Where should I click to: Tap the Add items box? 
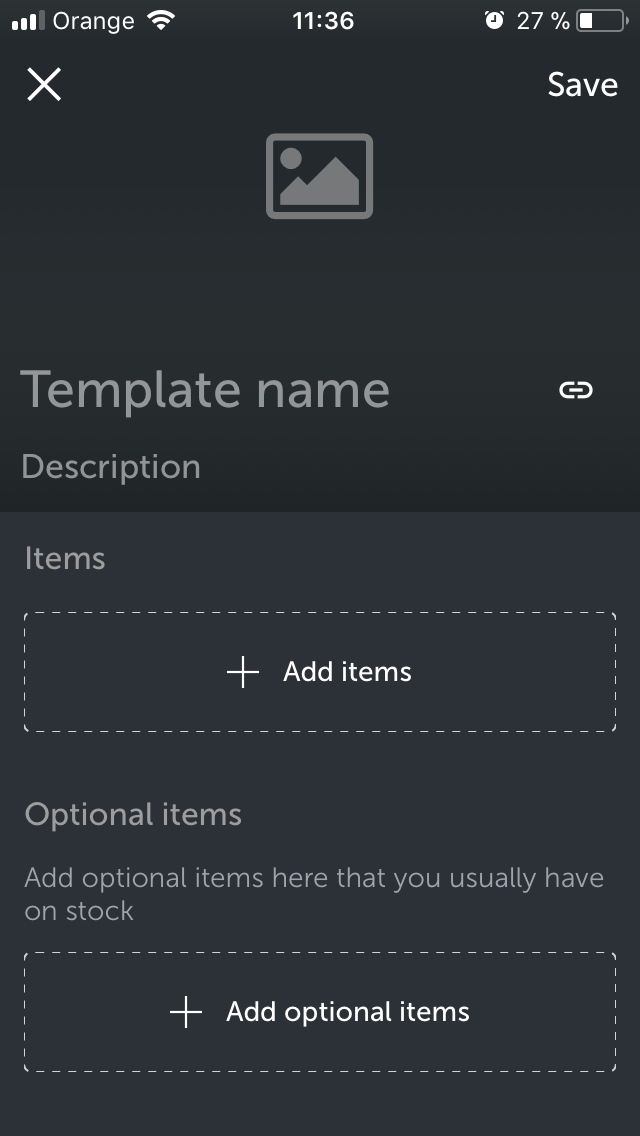point(320,672)
